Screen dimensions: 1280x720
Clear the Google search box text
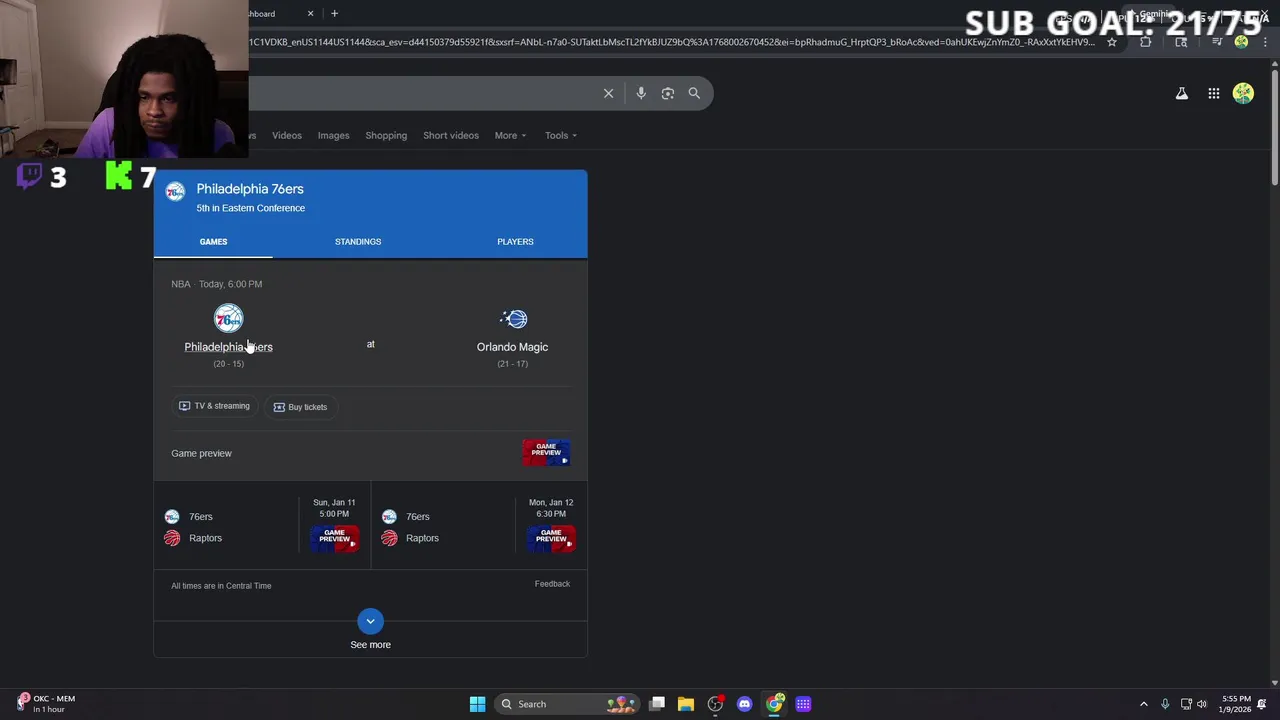click(x=608, y=93)
